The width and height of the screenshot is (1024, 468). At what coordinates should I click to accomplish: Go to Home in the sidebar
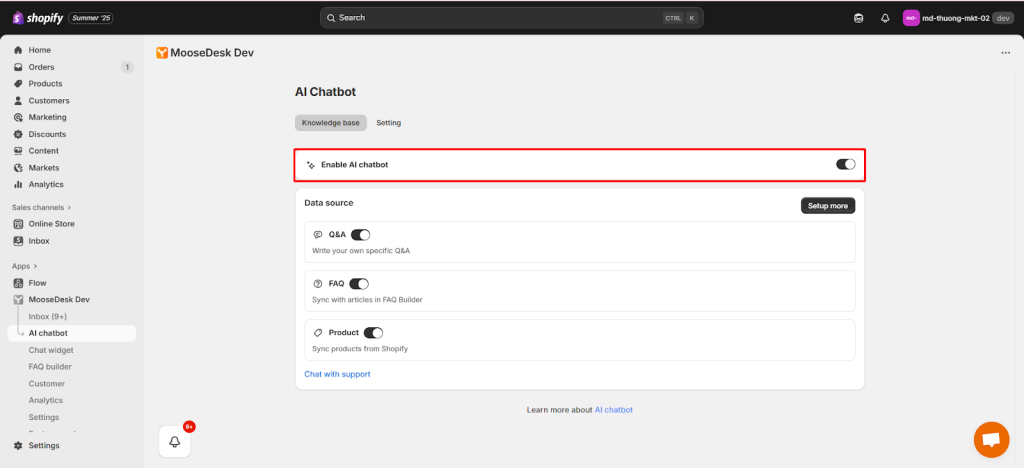(39, 50)
